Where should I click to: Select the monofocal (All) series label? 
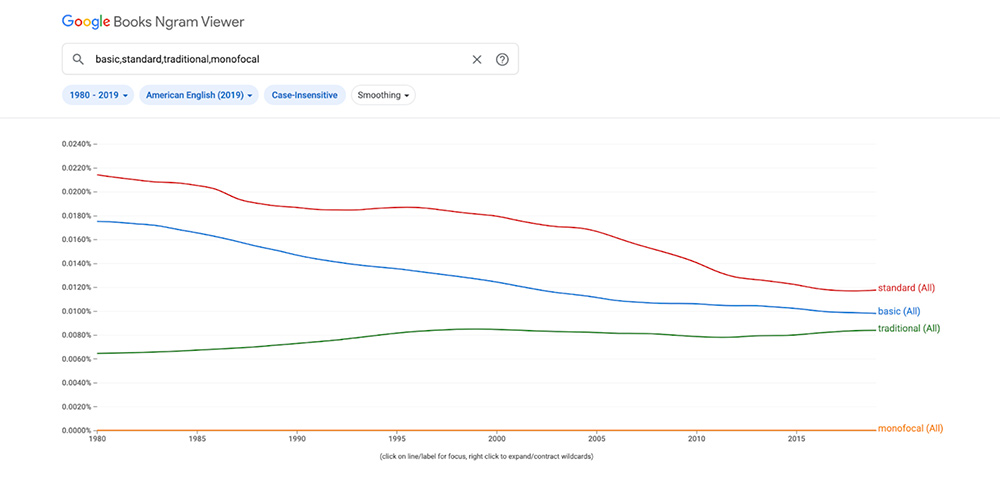click(910, 428)
